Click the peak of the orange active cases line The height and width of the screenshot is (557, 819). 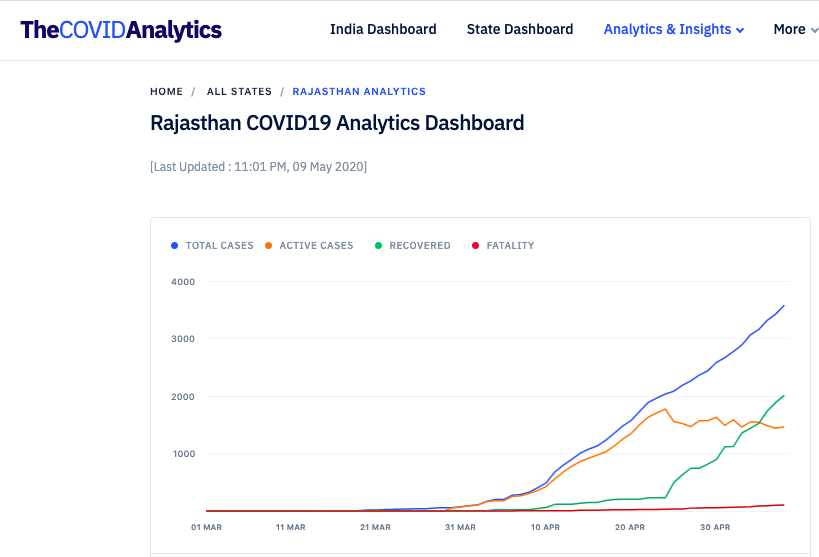pyautogui.click(x=665, y=409)
